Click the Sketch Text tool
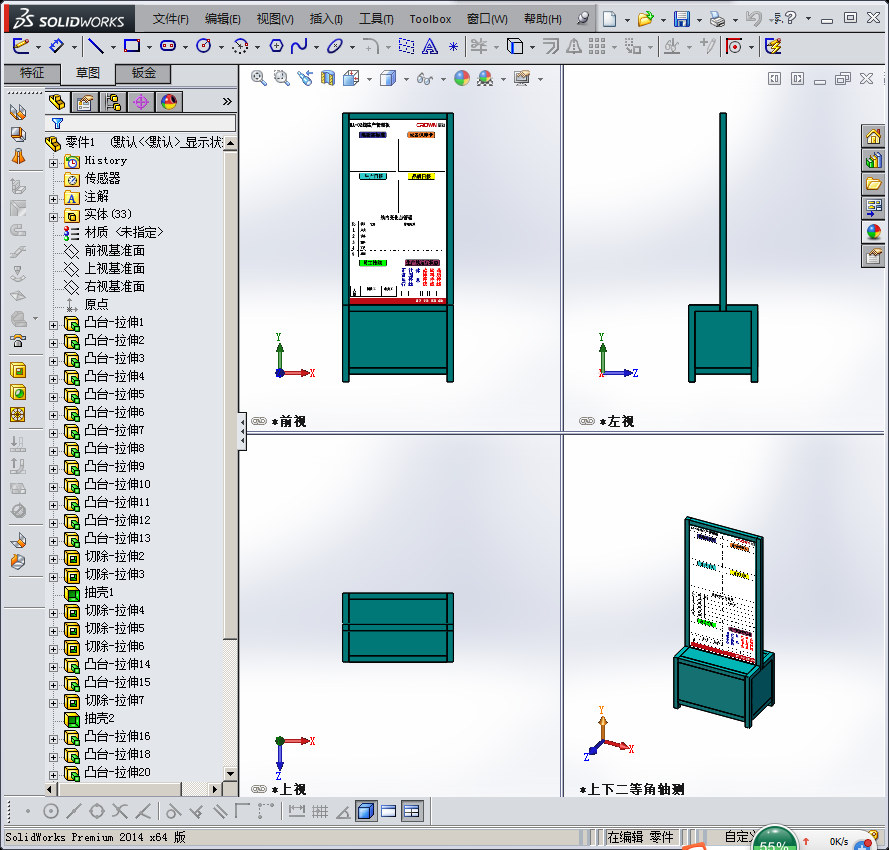Image resolution: width=889 pixels, height=850 pixels. click(430, 46)
